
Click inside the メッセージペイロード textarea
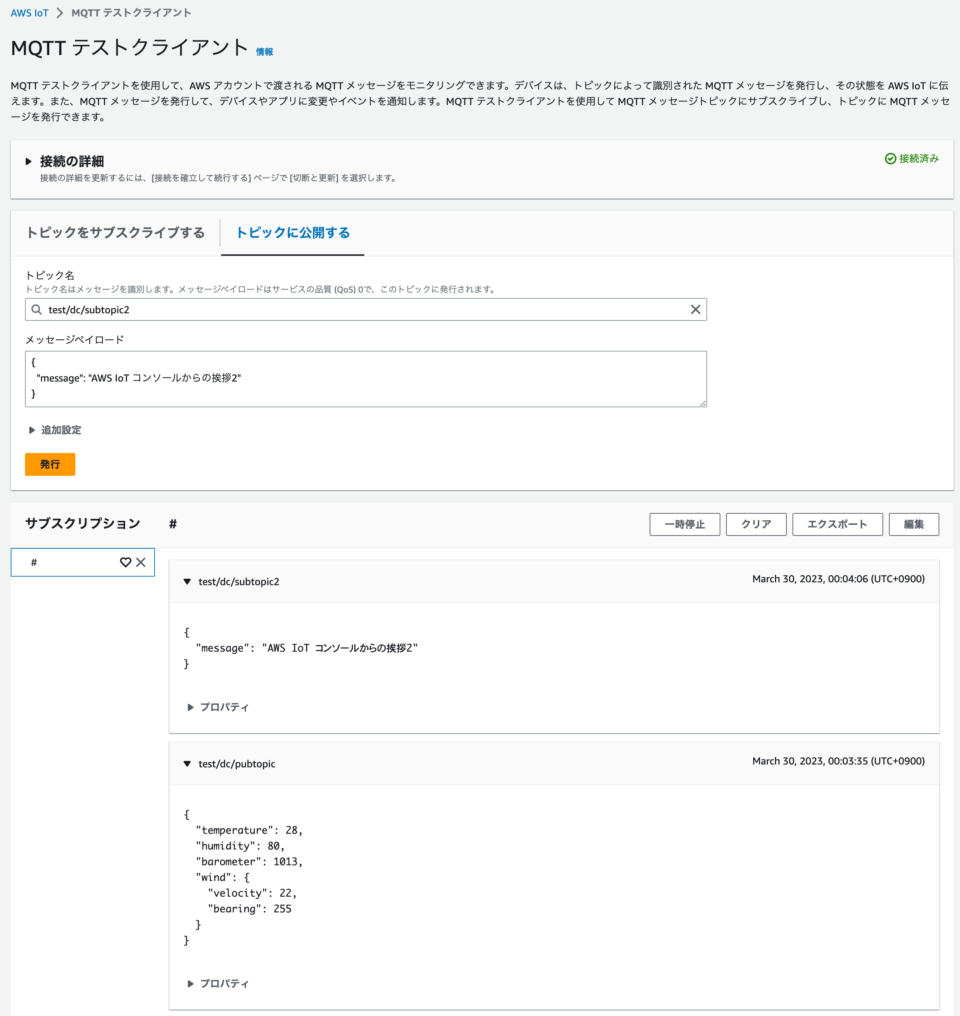[365, 378]
